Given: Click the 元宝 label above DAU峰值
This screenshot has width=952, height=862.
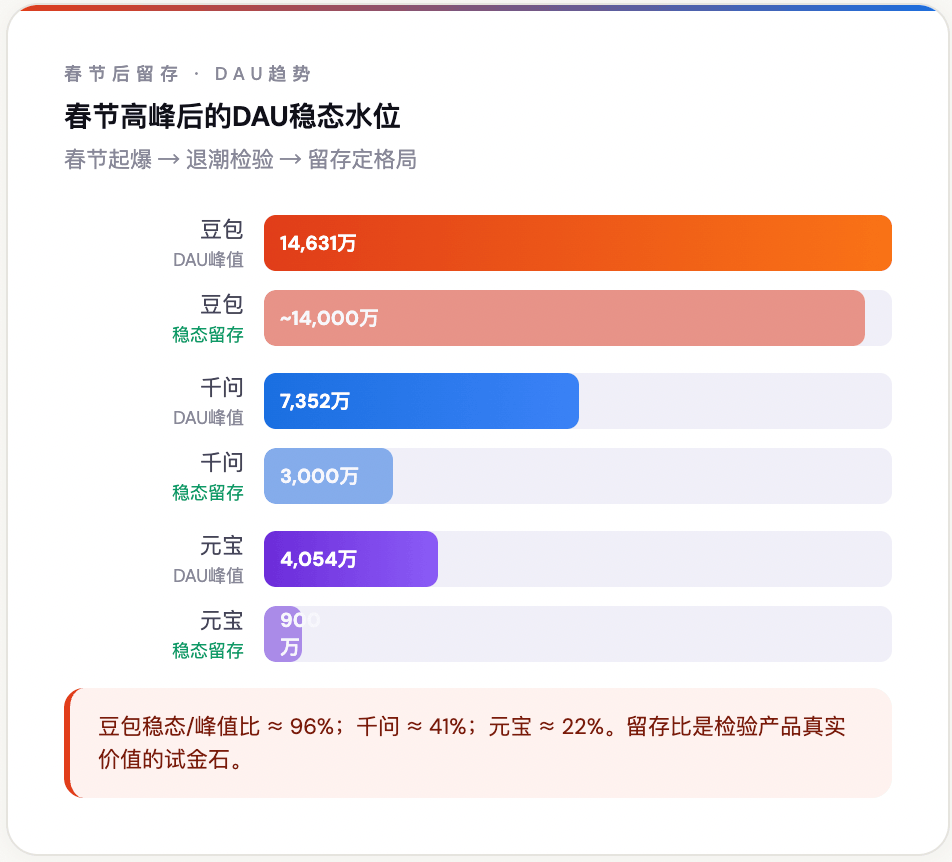Looking at the screenshot, I should [222, 546].
